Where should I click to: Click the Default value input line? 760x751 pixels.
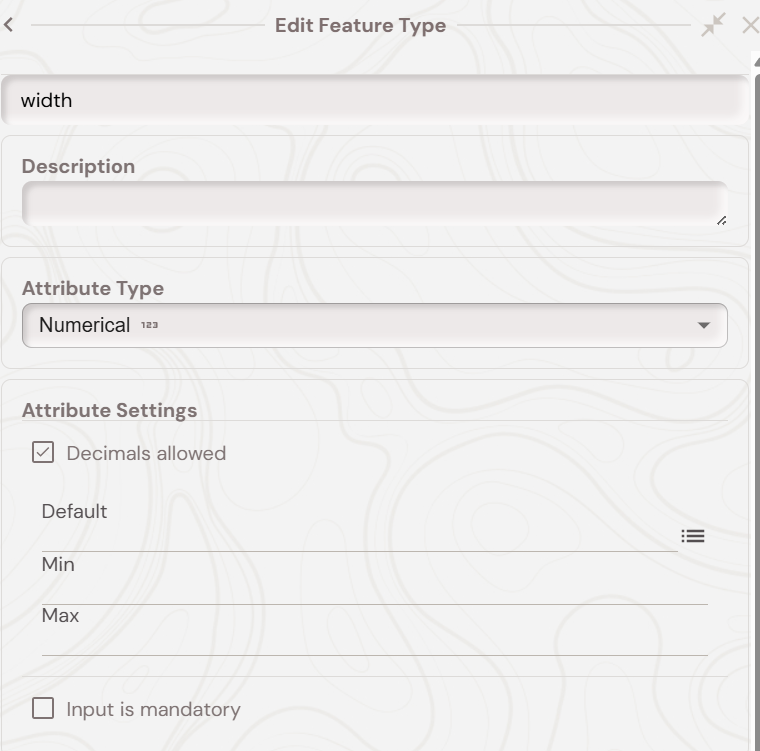(x=358, y=538)
